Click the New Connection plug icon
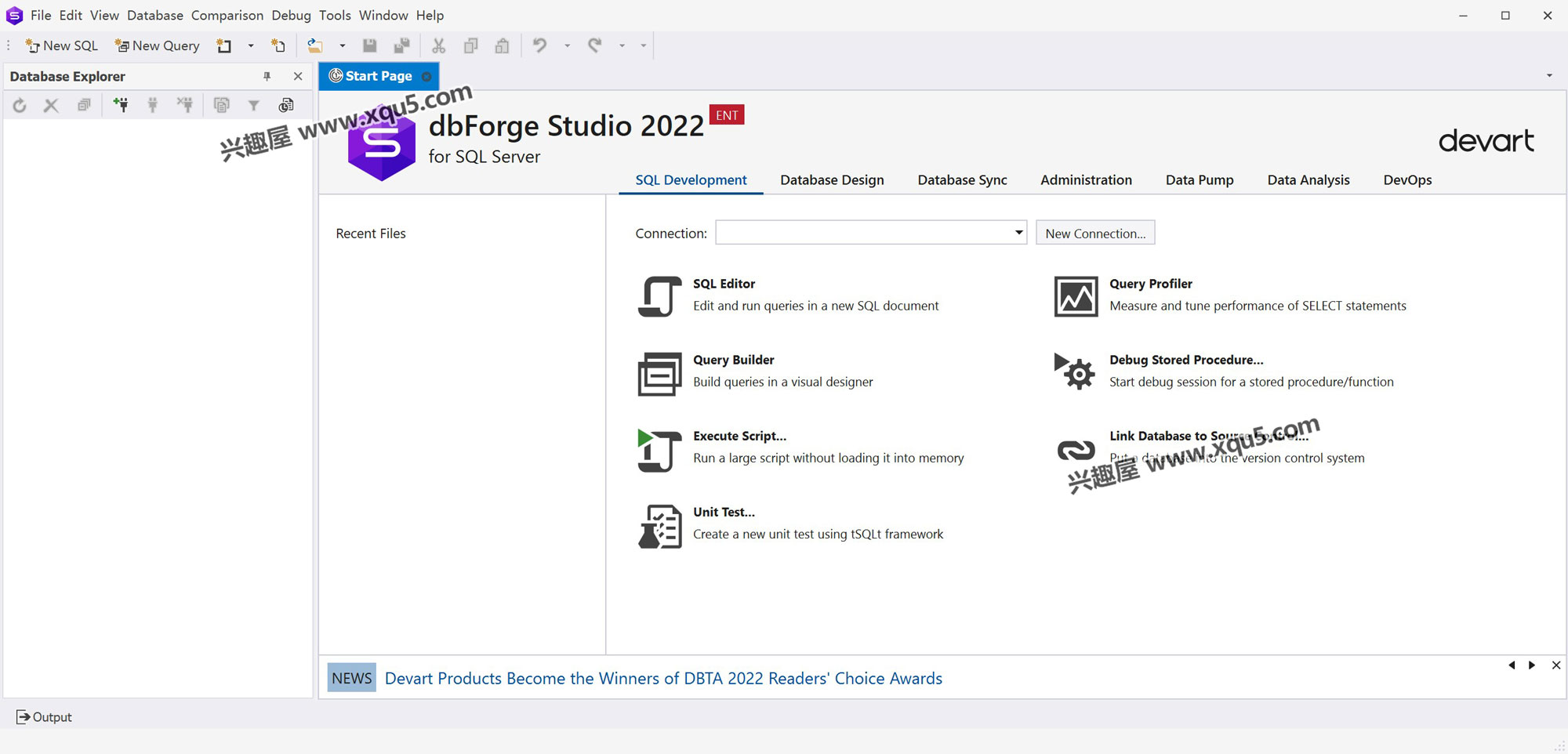The height and width of the screenshot is (754, 1568). click(121, 105)
